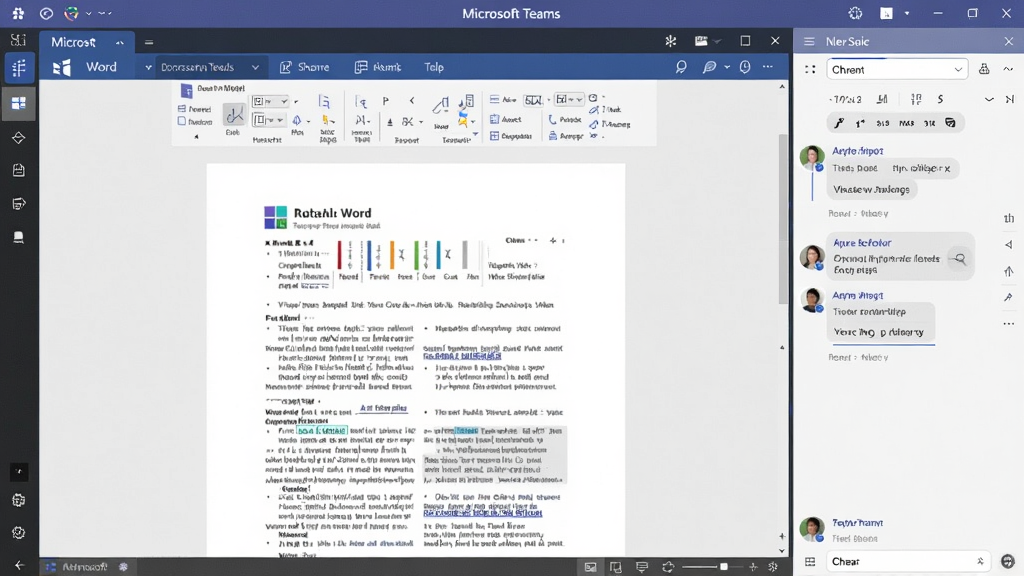Click the Word app logo icon
Screen dimensions: 1024x576
coord(62,67)
